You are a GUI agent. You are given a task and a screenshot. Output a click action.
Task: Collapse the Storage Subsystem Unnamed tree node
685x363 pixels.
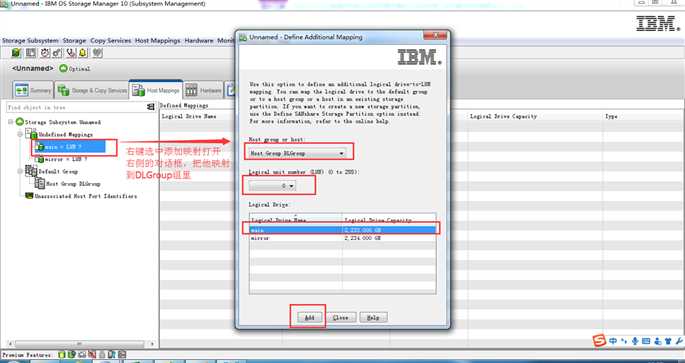(10, 122)
